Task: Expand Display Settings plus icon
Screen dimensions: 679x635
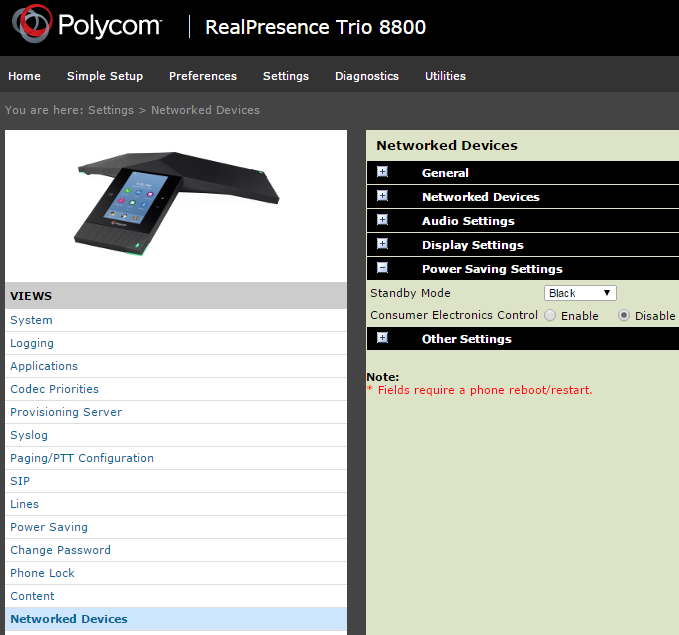Action: [382, 244]
